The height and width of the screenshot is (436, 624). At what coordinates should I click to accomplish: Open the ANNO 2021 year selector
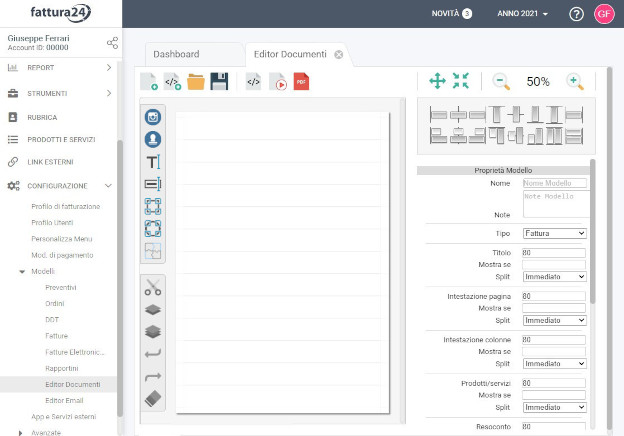pos(523,14)
